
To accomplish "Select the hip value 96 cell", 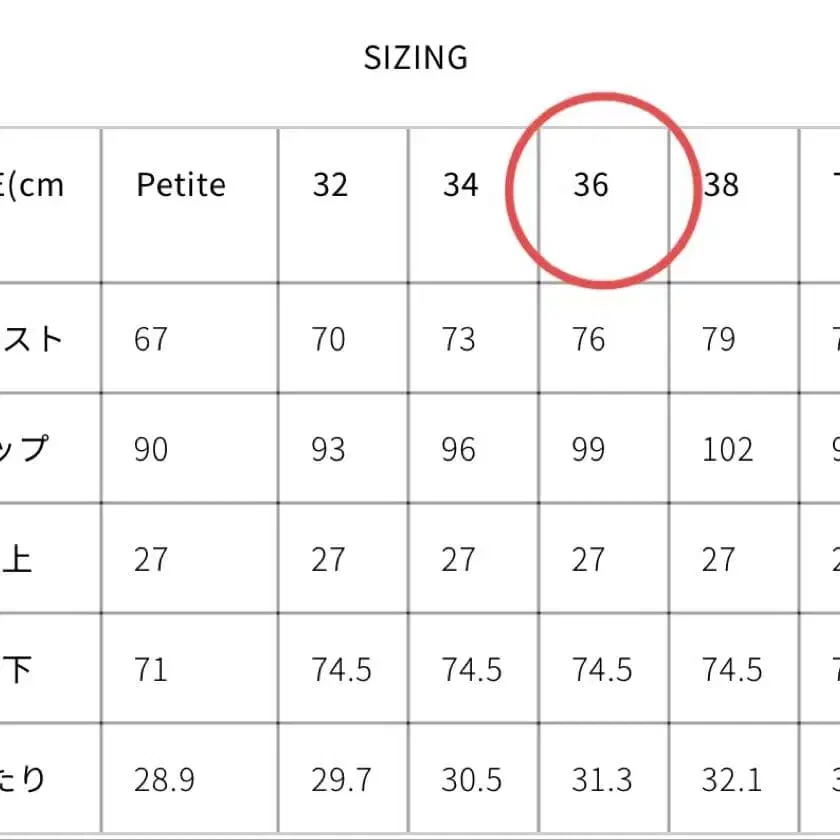I will [458, 449].
